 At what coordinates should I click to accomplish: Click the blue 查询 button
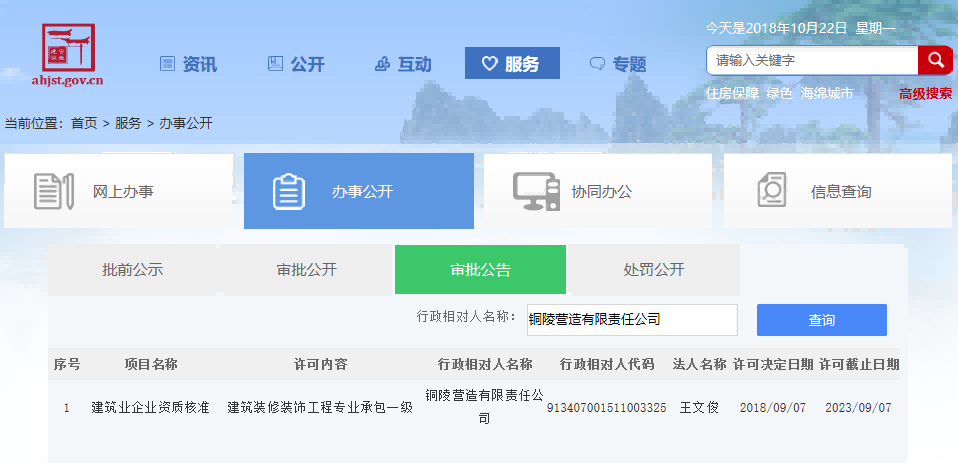[822, 320]
